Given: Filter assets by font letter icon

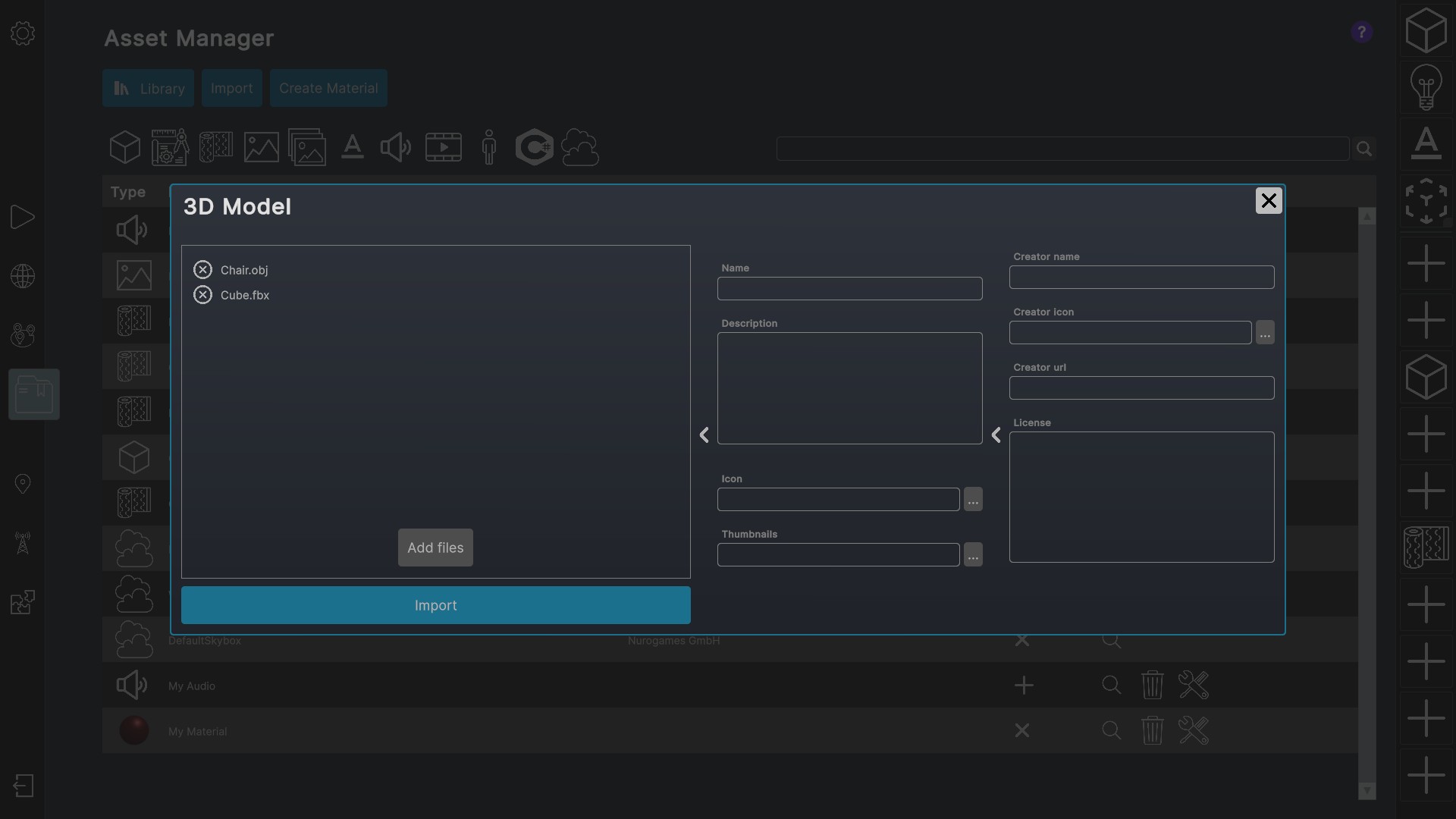Looking at the screenshot, I should click(353, 147).
